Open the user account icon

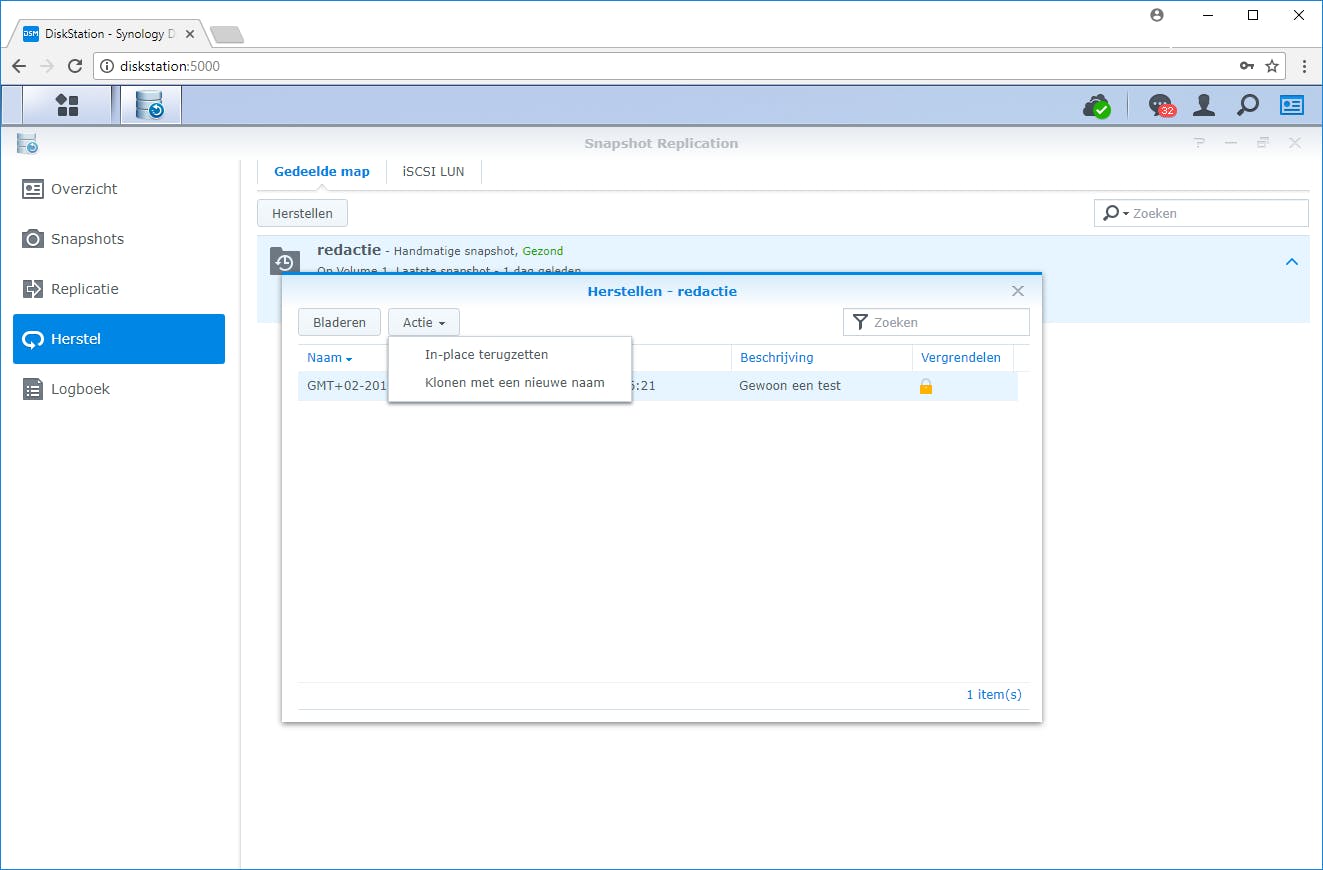(1203, 104)
